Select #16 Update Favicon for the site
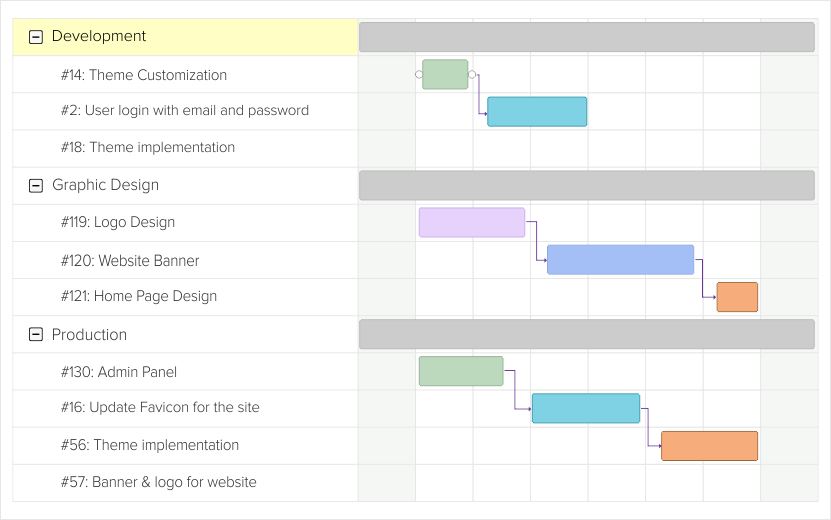The width and height of the screenshot is (831, 520). click(x=160, y=408)
